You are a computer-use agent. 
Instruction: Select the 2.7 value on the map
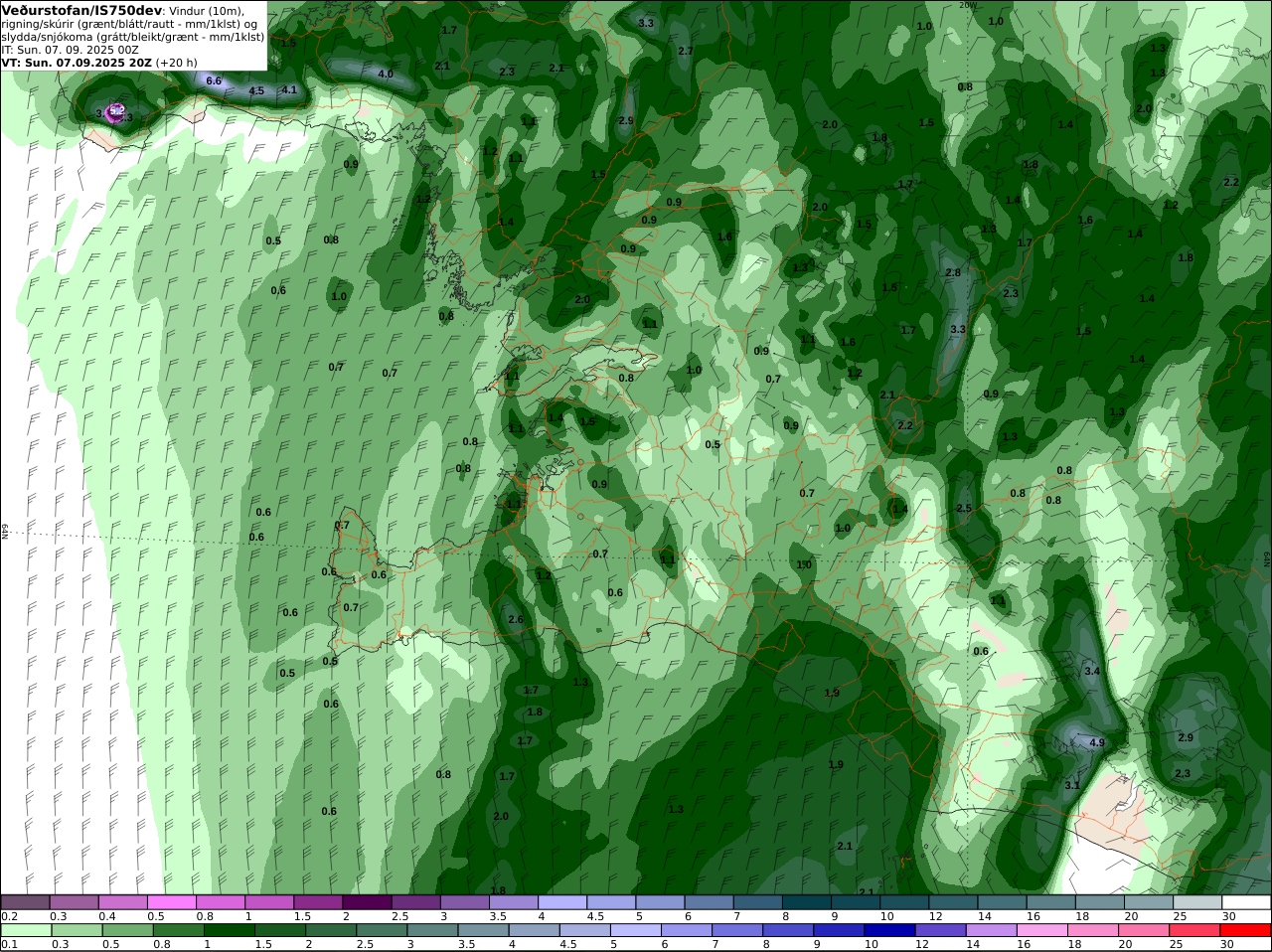click(686, 51)
